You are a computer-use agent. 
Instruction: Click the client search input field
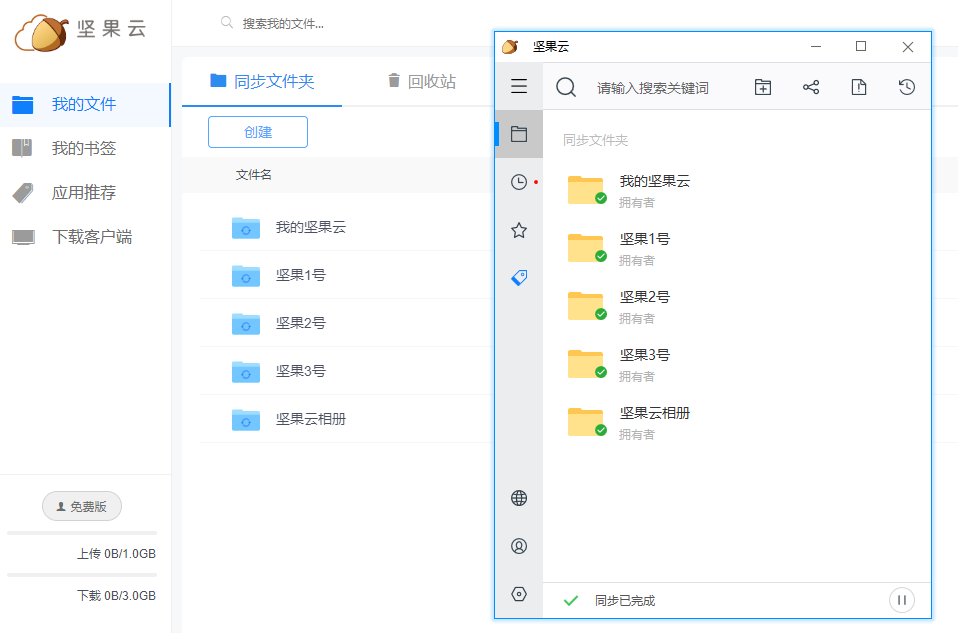[x=660, y=87]
